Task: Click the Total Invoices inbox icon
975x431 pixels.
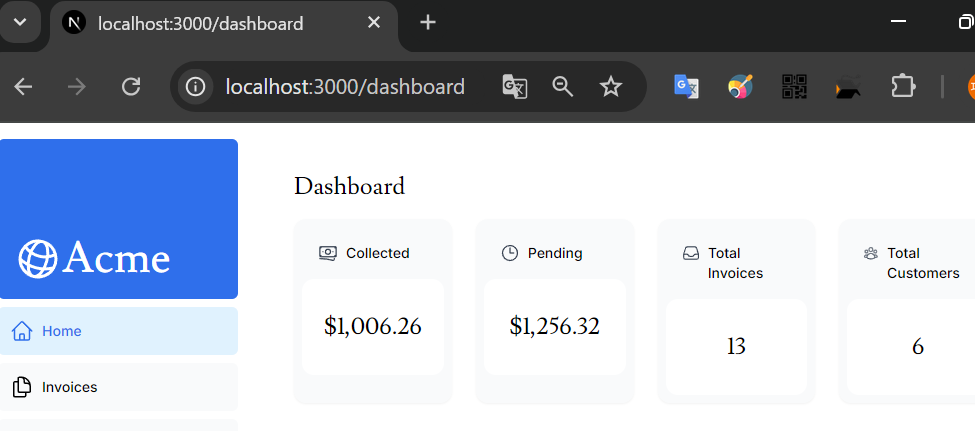Action: 691,253
